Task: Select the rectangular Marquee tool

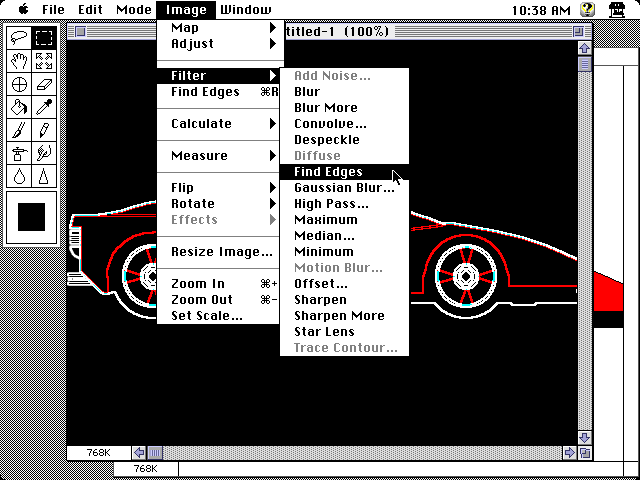Action: (x=44, y=38)
